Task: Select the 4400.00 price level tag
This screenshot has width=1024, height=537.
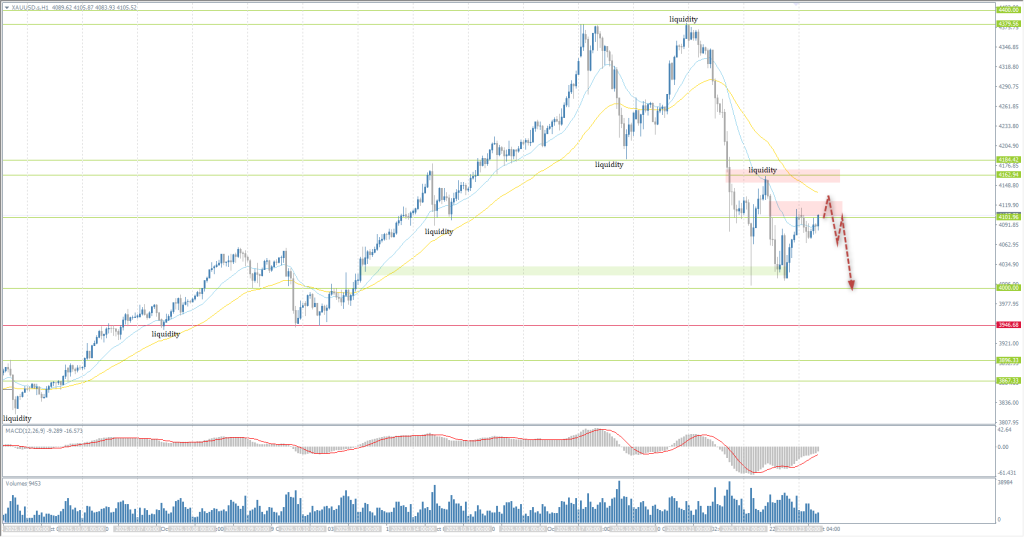Action: (x=1007, y=9)
